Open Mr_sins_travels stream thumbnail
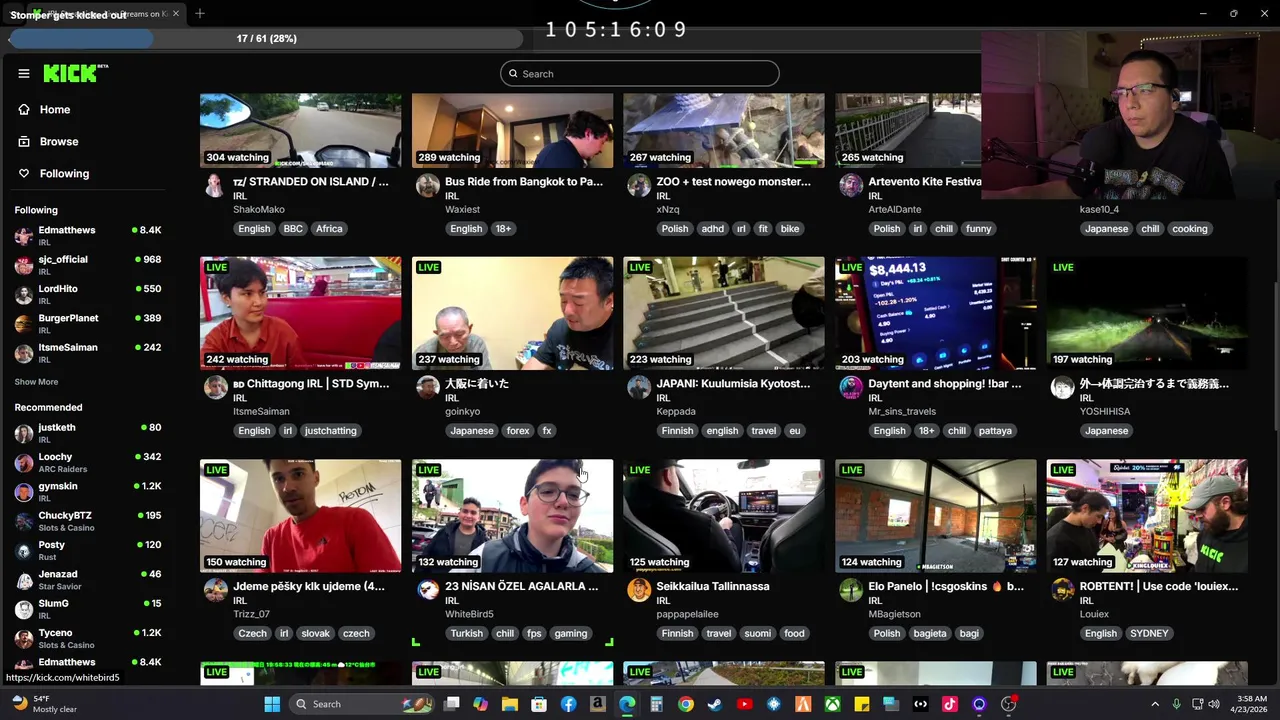The image size is (1280, 720). tap(936, 313)
